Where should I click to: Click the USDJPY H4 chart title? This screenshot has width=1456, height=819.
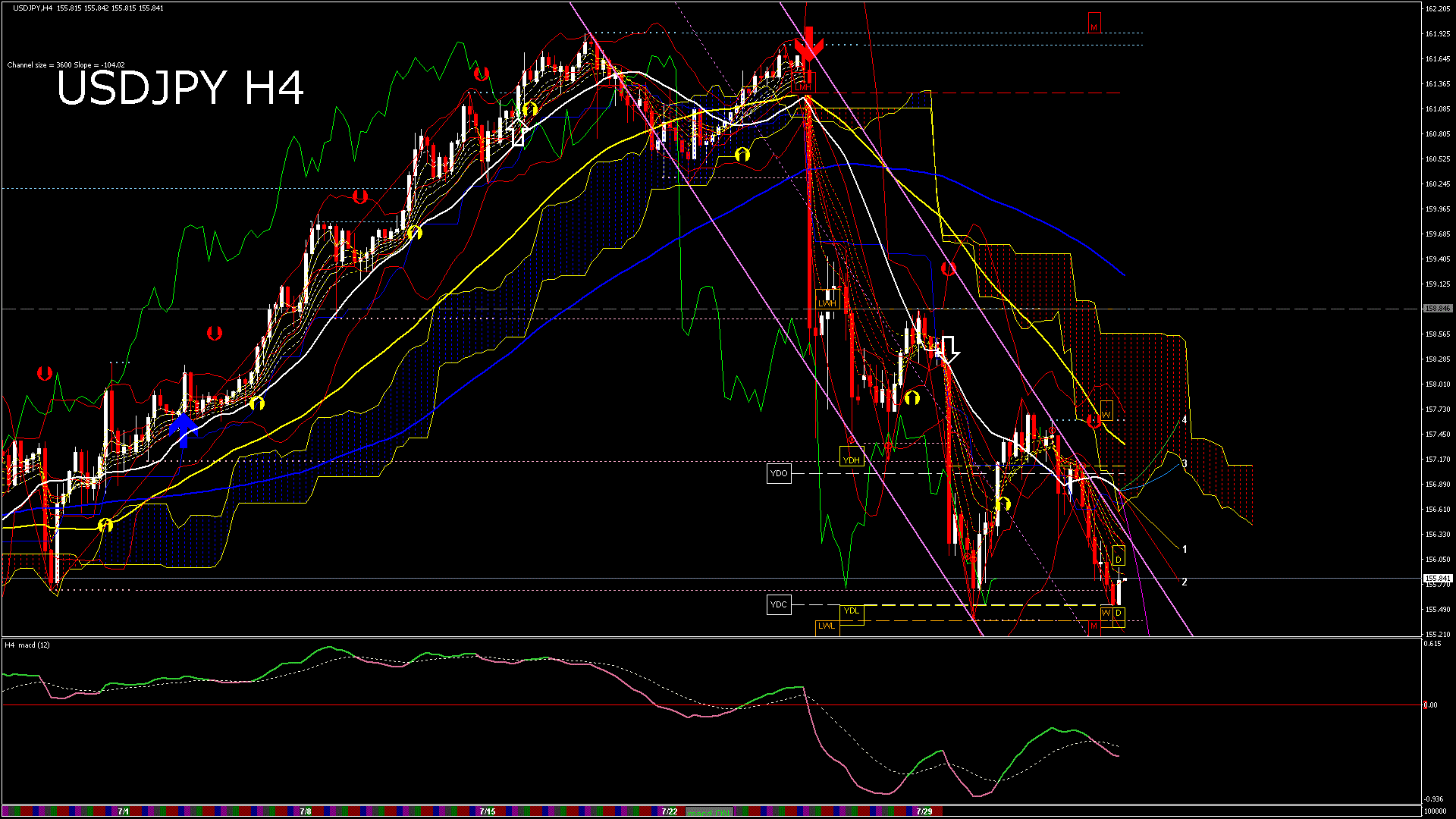click(x=180, y=87)
